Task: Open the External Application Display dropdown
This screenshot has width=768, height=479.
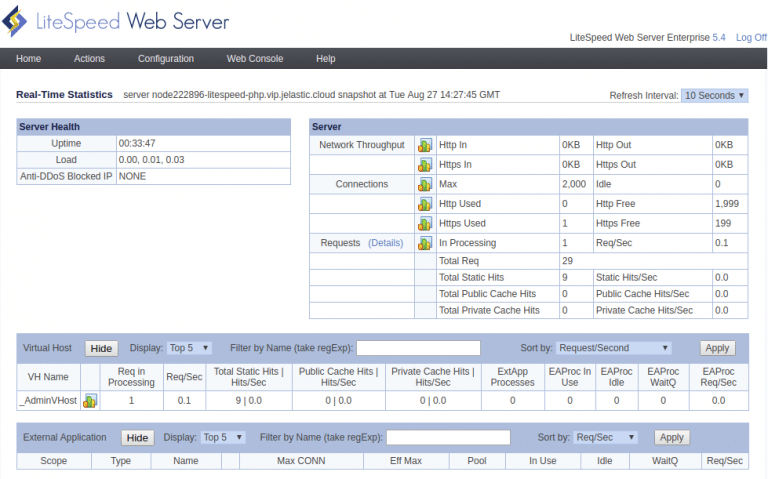Action: click(x=223, y=437)
